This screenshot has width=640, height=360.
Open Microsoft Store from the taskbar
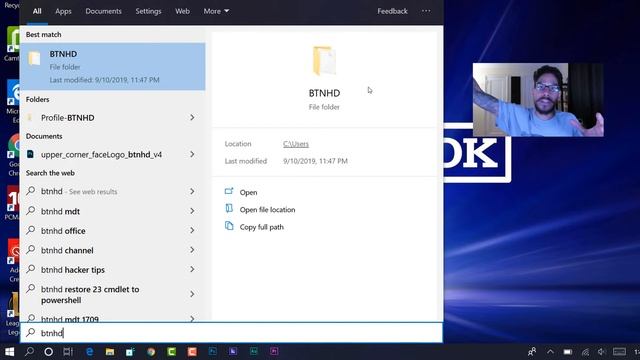point(130,351)
